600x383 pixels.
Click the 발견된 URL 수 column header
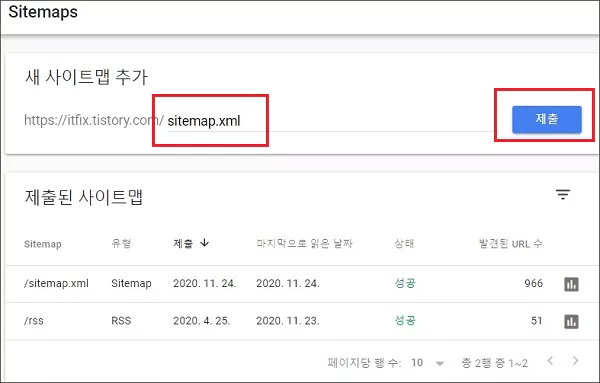point(510,243)
